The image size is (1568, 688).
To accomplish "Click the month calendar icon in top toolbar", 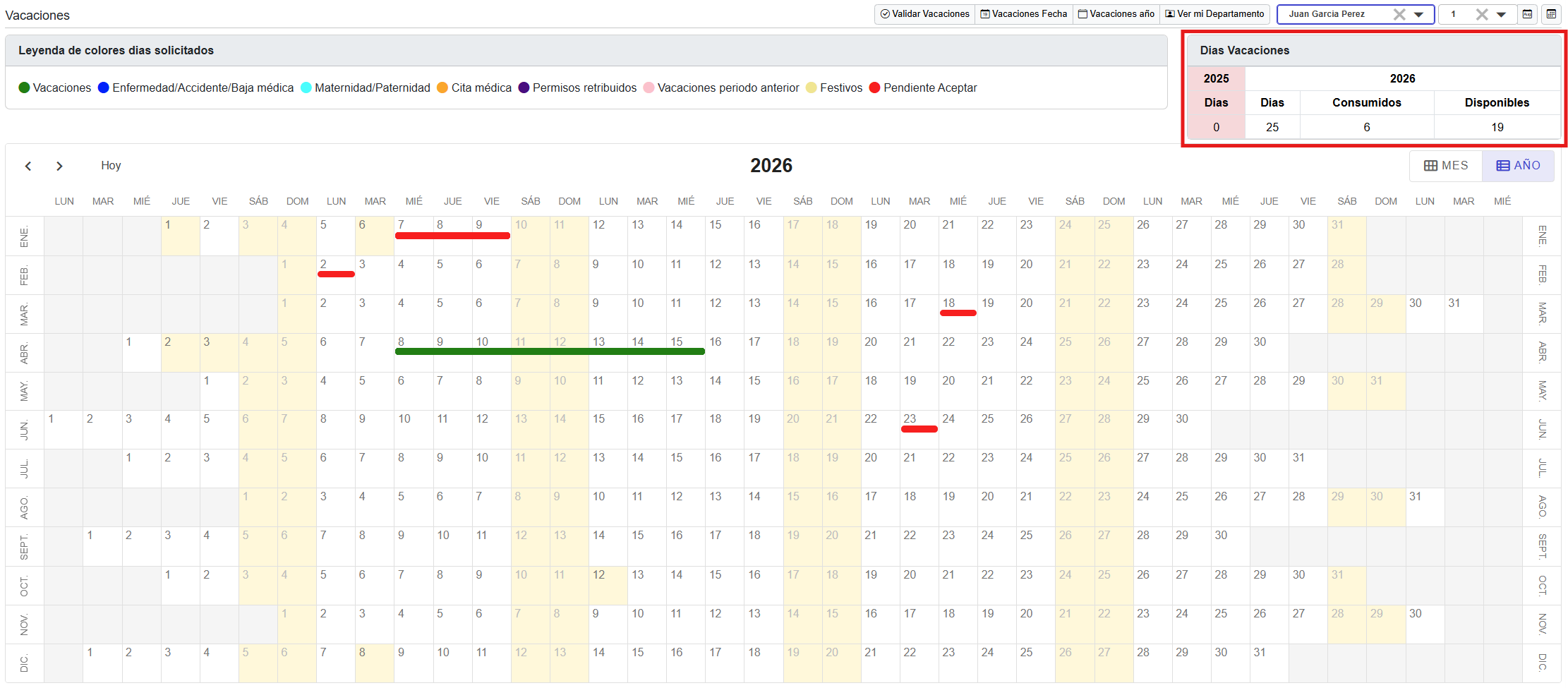I will (1527, 14).
